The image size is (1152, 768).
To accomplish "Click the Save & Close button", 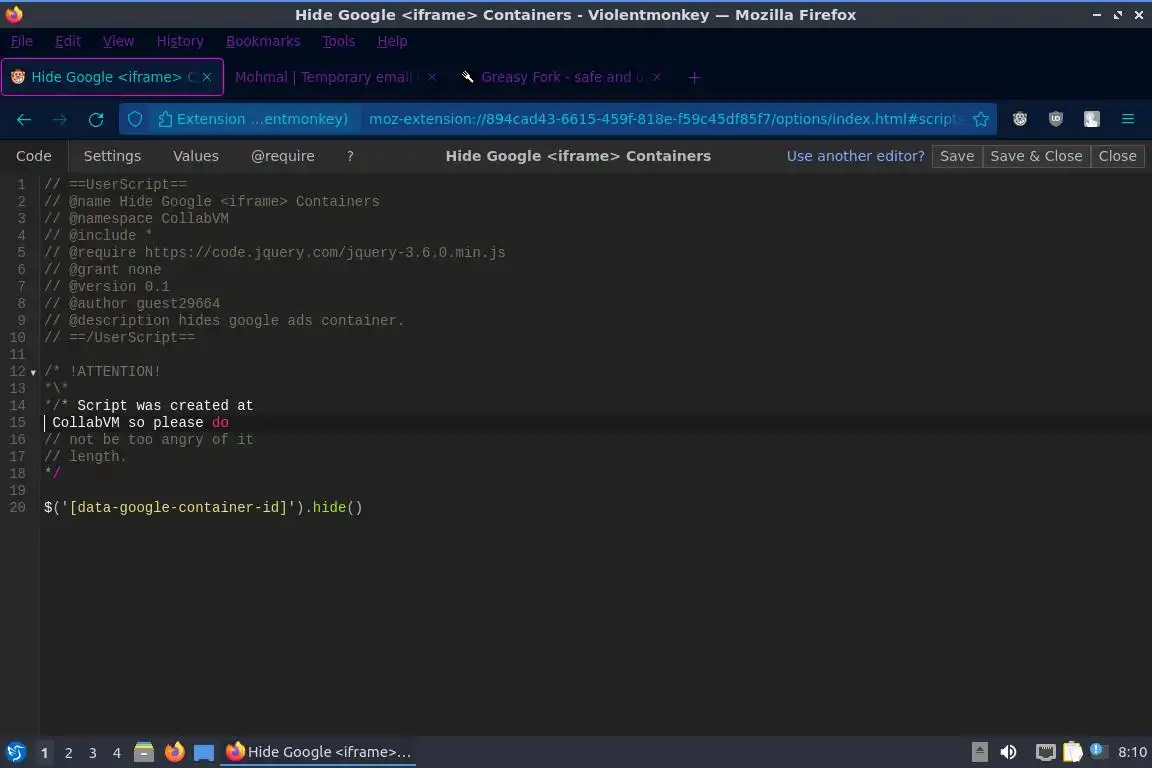I will (1036, 156).
